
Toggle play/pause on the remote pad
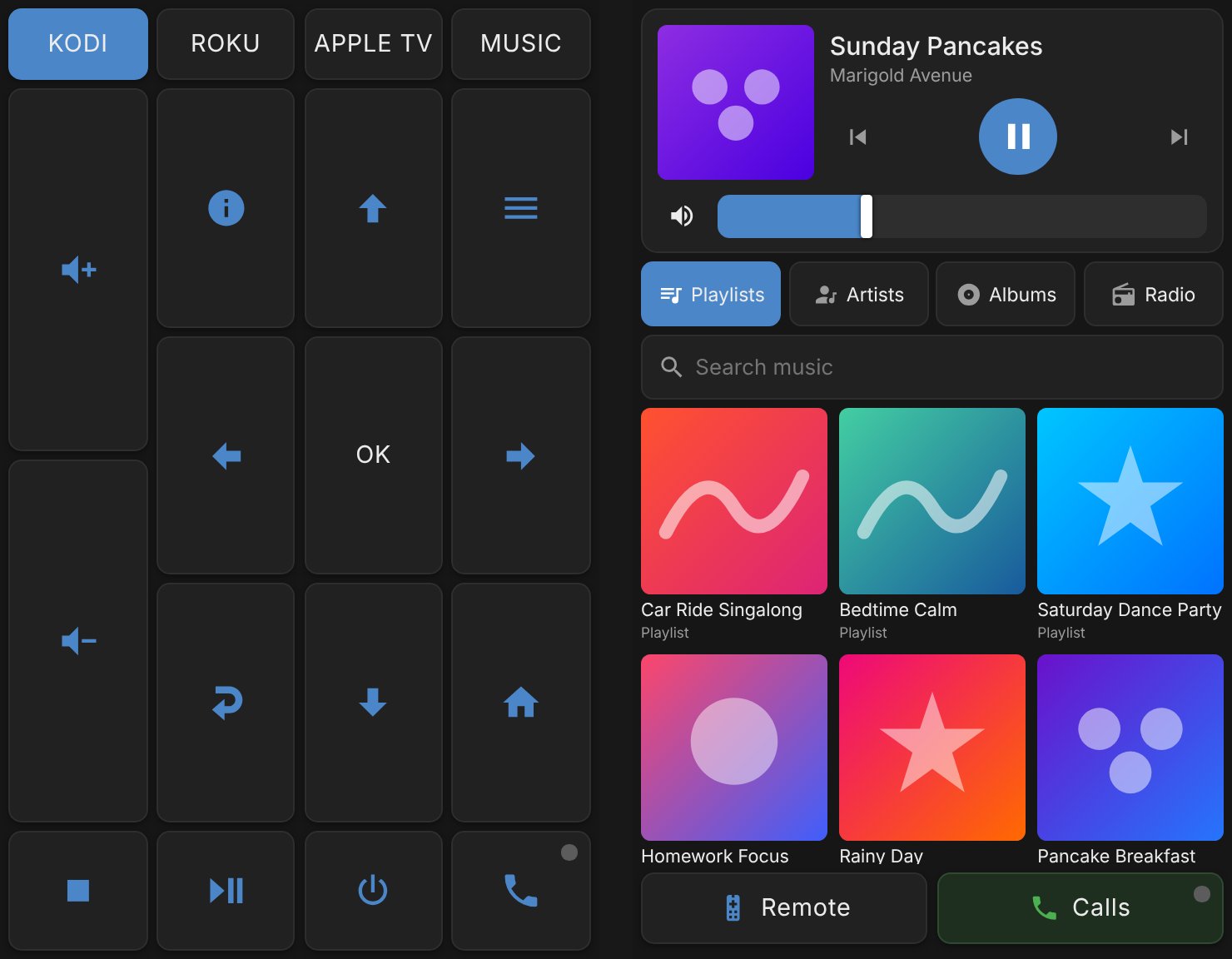point(226,891)
